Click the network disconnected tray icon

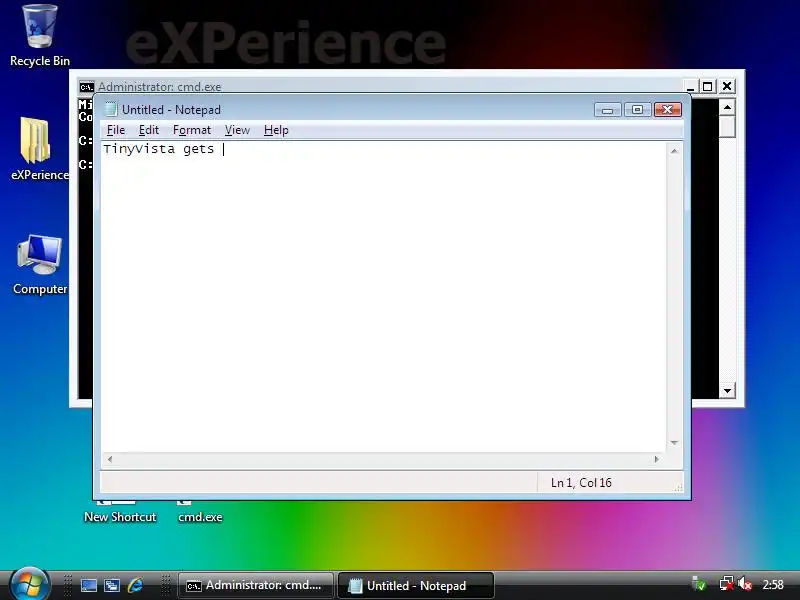pyautogui.click(x=726, y=584)
